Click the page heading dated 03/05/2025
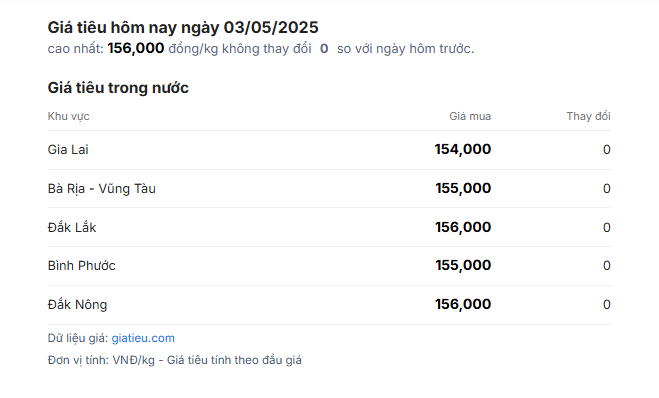This screenshot has height=398, width=659. click(183, 28)
